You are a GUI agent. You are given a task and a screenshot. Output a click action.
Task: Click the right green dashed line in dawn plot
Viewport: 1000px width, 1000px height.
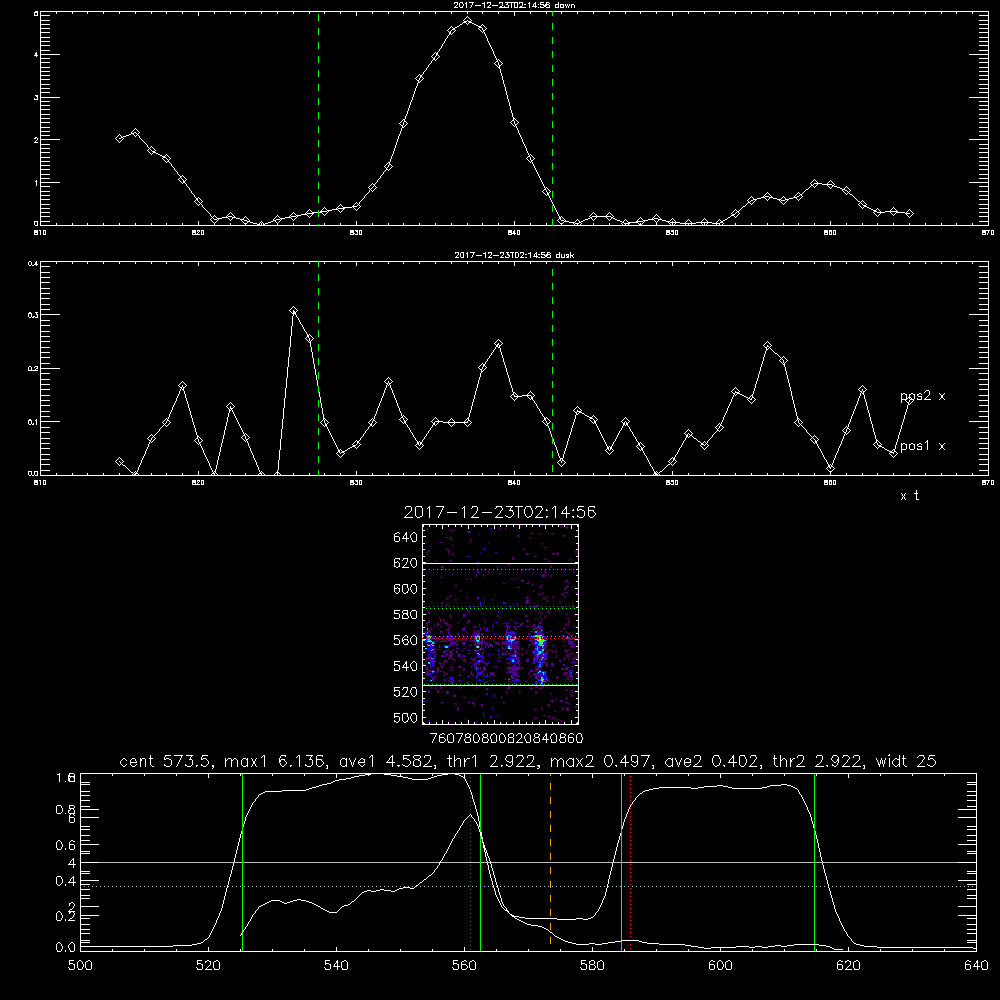pos(552,118)
